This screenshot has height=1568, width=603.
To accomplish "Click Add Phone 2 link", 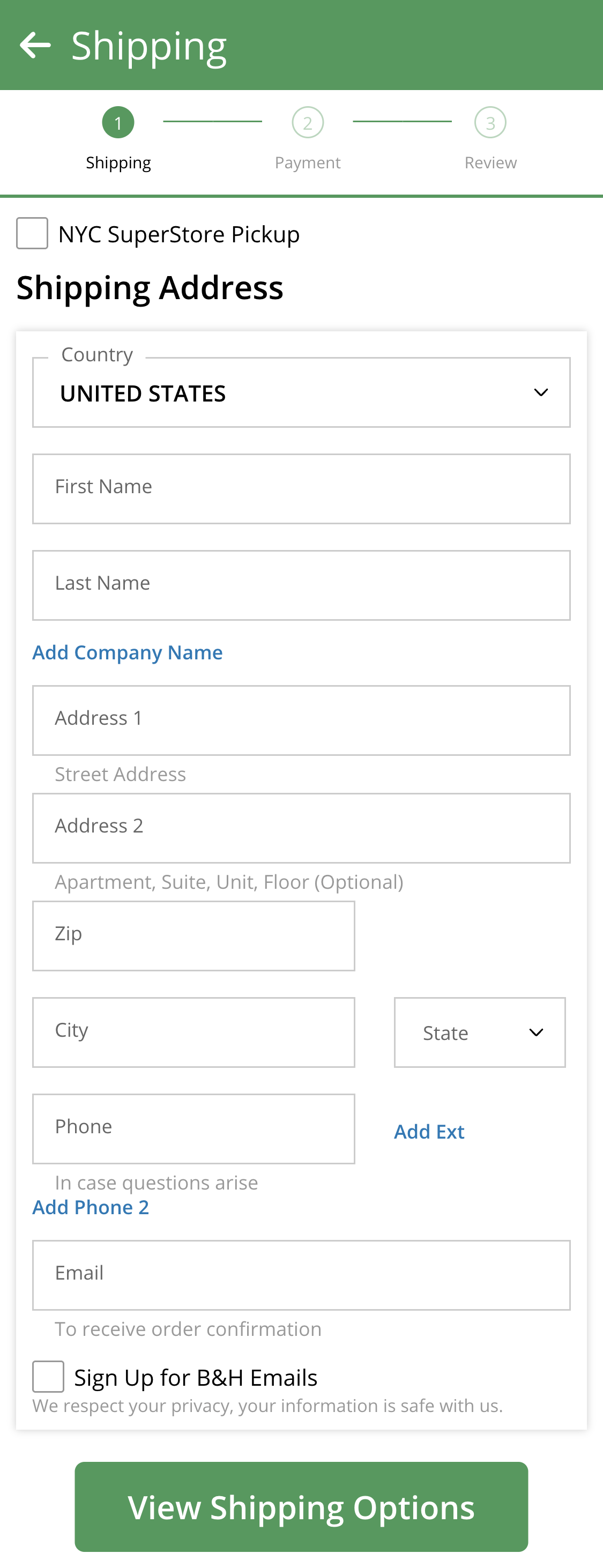I will tap(91, 1208).
